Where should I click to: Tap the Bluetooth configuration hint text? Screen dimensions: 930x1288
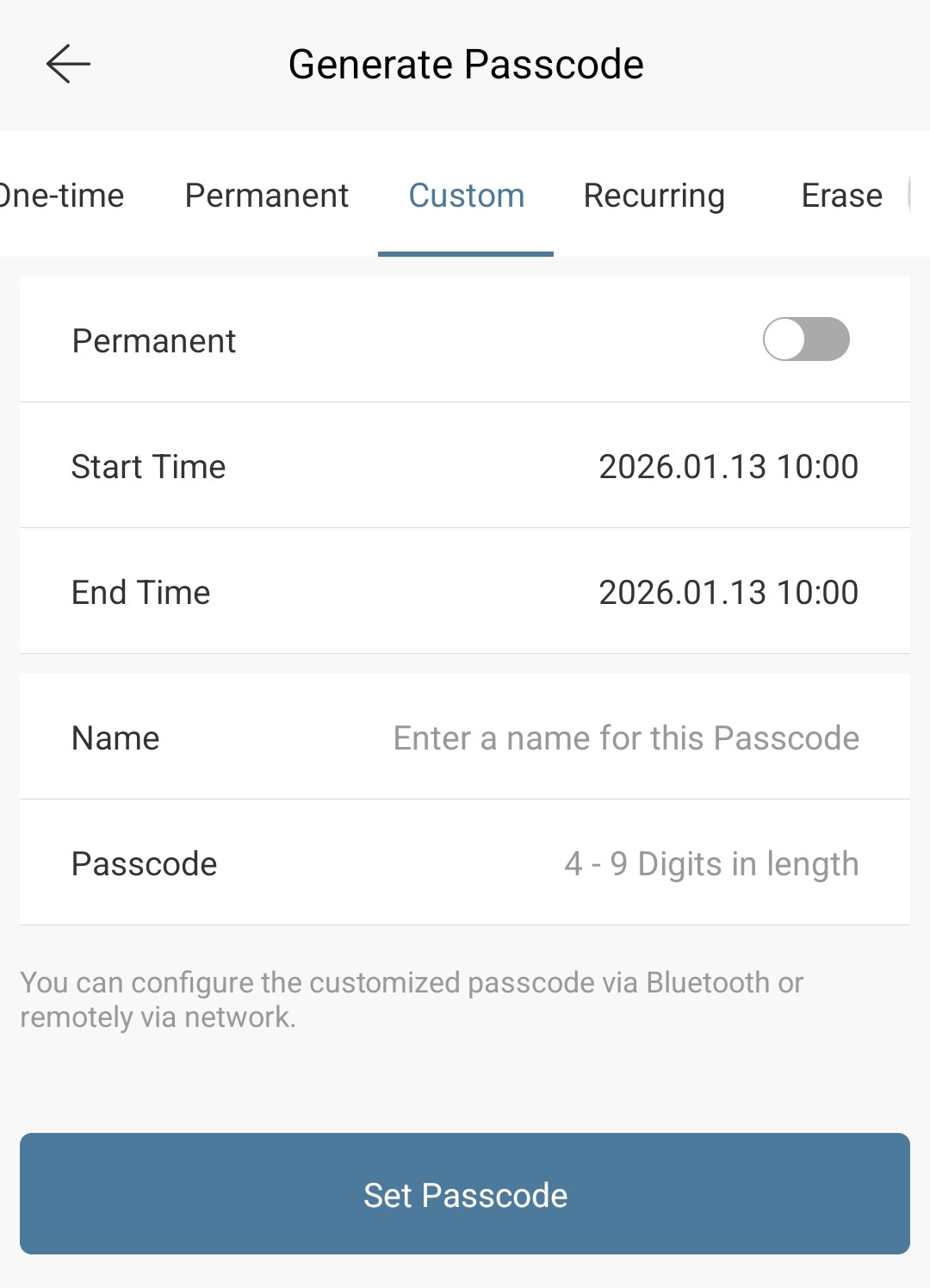point(412,999)
